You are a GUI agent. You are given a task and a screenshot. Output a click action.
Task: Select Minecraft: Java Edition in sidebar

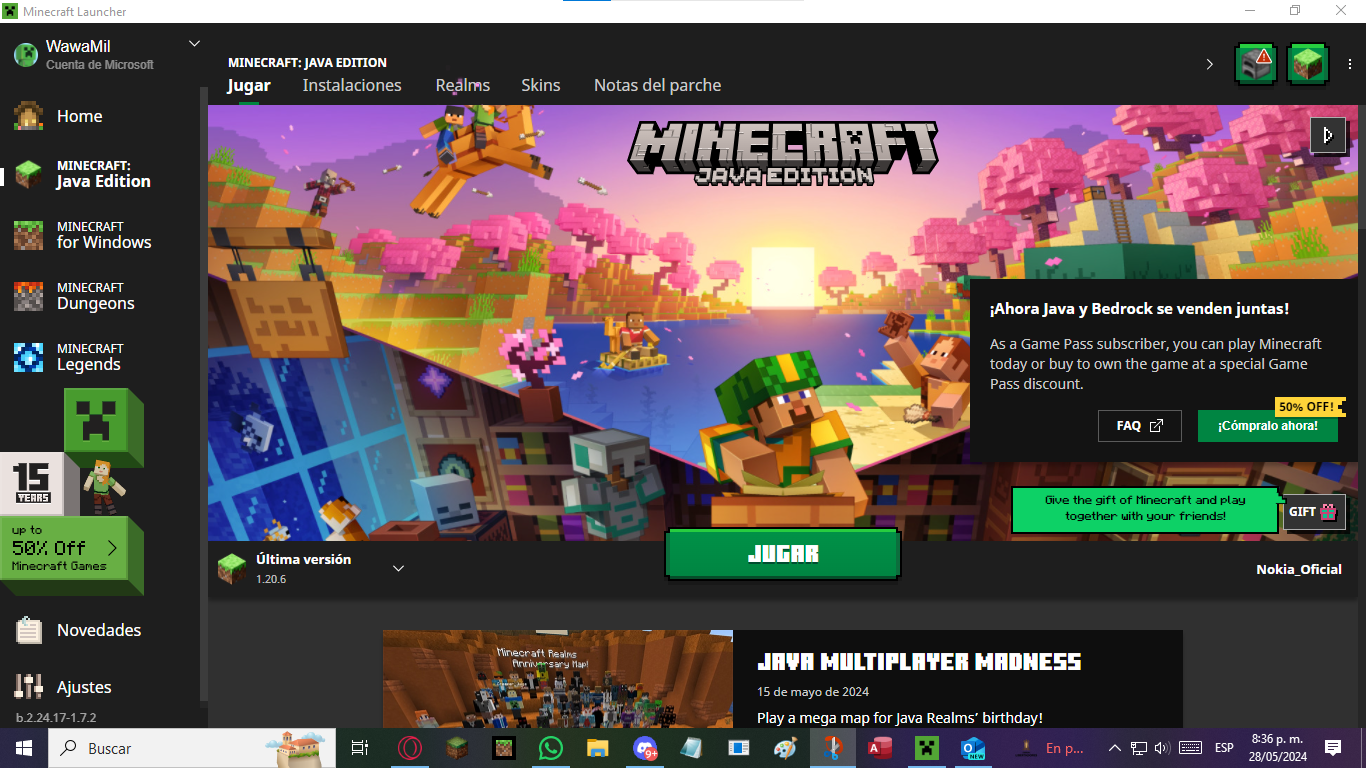tap(103, 174)
